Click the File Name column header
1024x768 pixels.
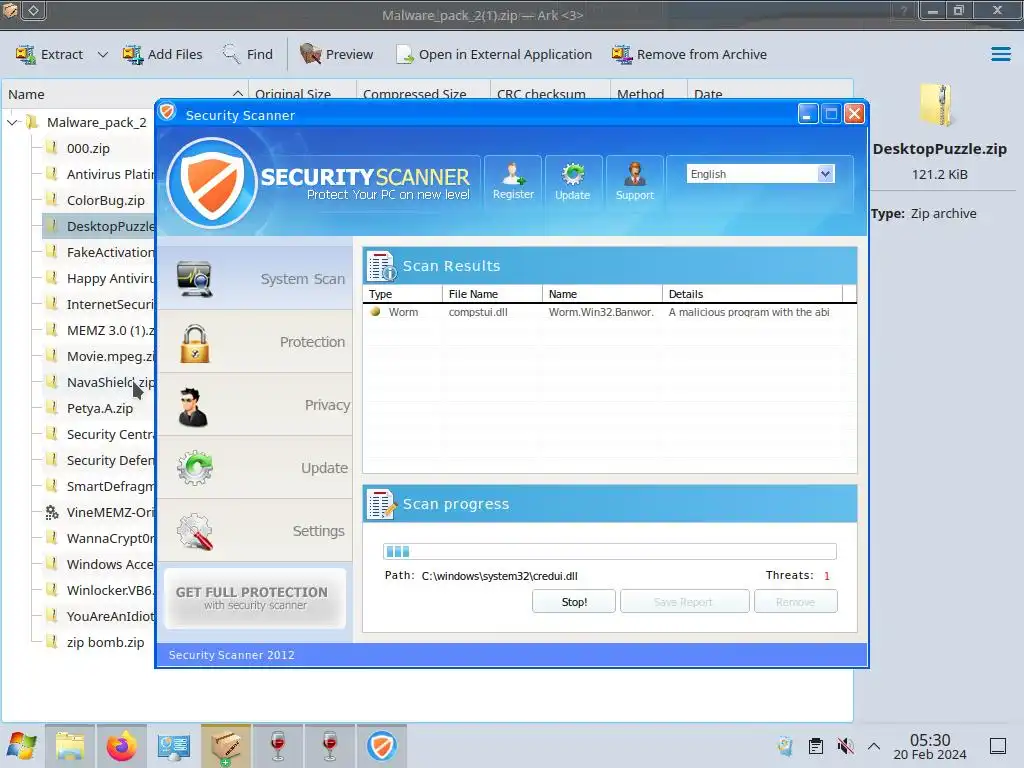point(492,294)
